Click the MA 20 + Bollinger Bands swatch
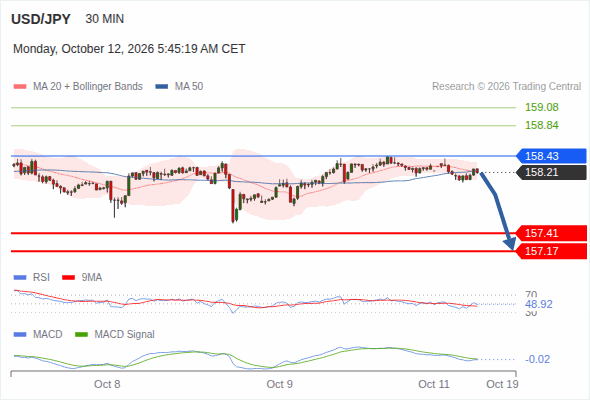The width and height of the screenshot is (590, 400). pyautogui.click(x=20, y=87)
